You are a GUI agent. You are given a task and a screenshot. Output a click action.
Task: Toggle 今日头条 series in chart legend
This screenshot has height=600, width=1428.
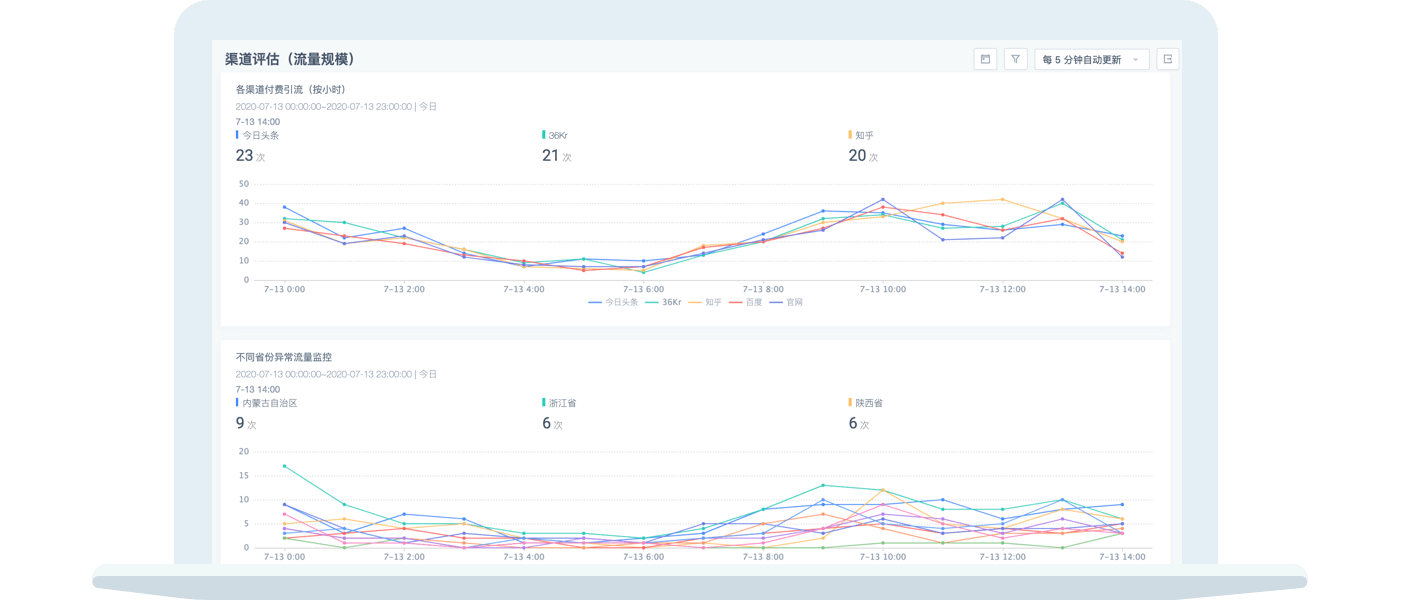click(x=613, y=301)
